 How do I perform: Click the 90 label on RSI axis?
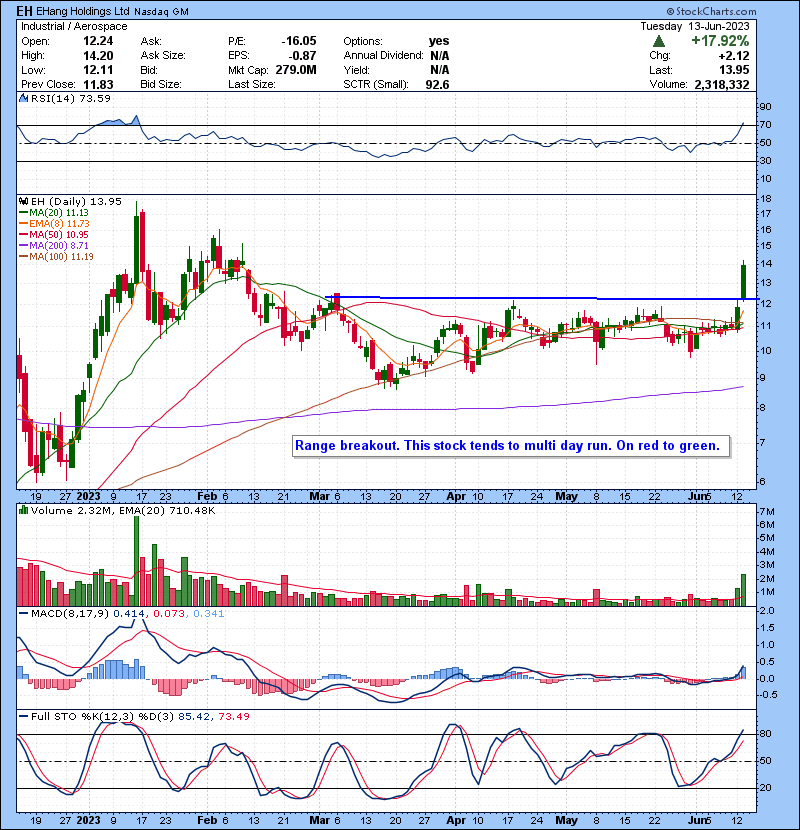(x=766, y=107)
